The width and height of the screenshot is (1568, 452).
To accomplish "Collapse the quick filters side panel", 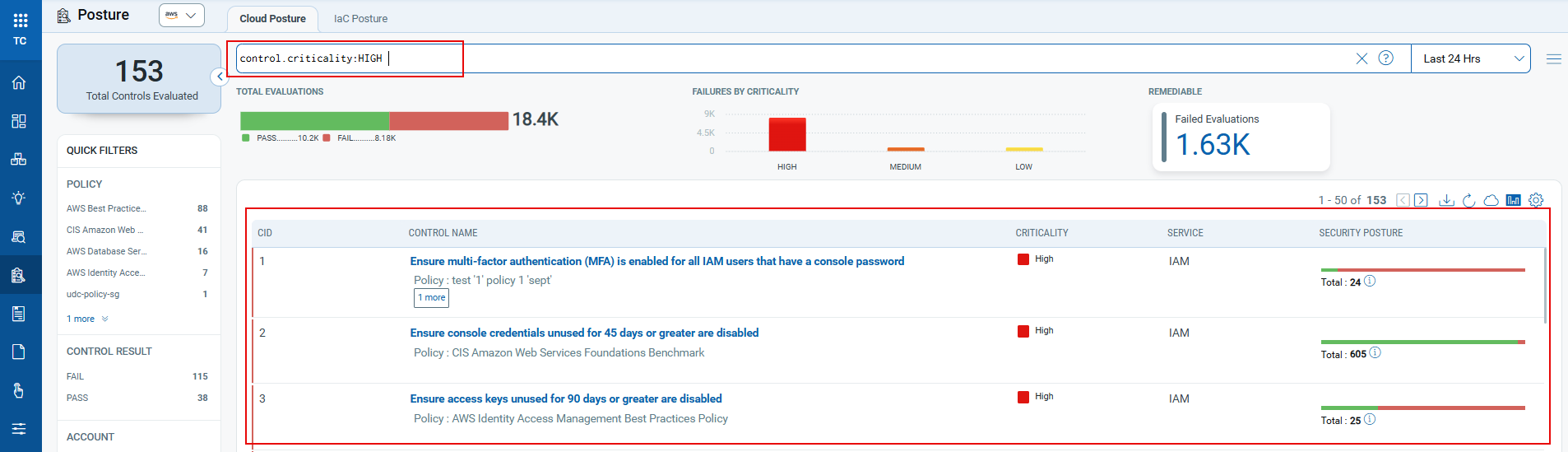I will tap(219, 77).
